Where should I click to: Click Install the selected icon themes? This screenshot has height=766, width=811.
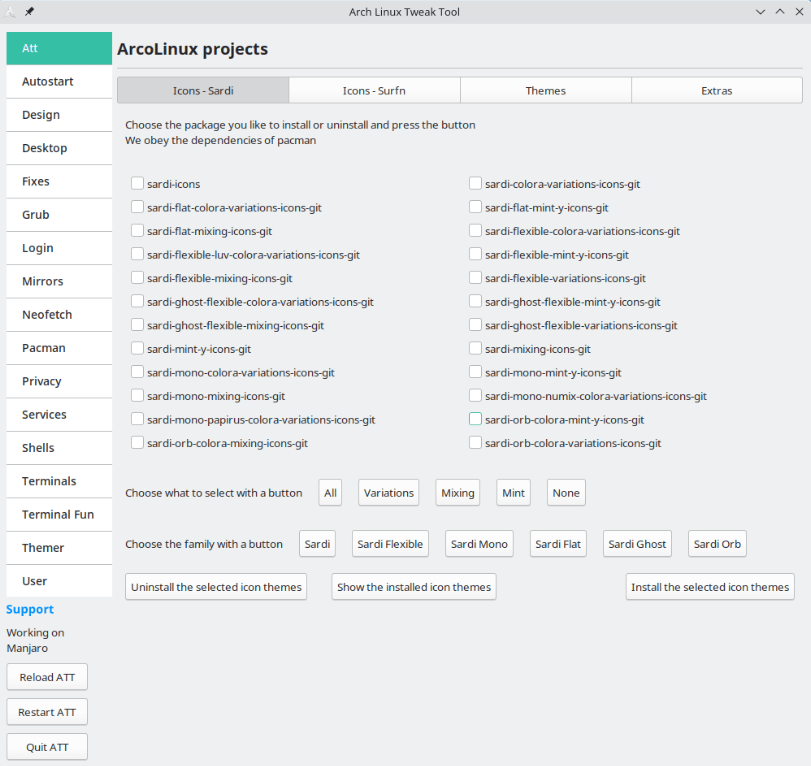pos(710,587)
